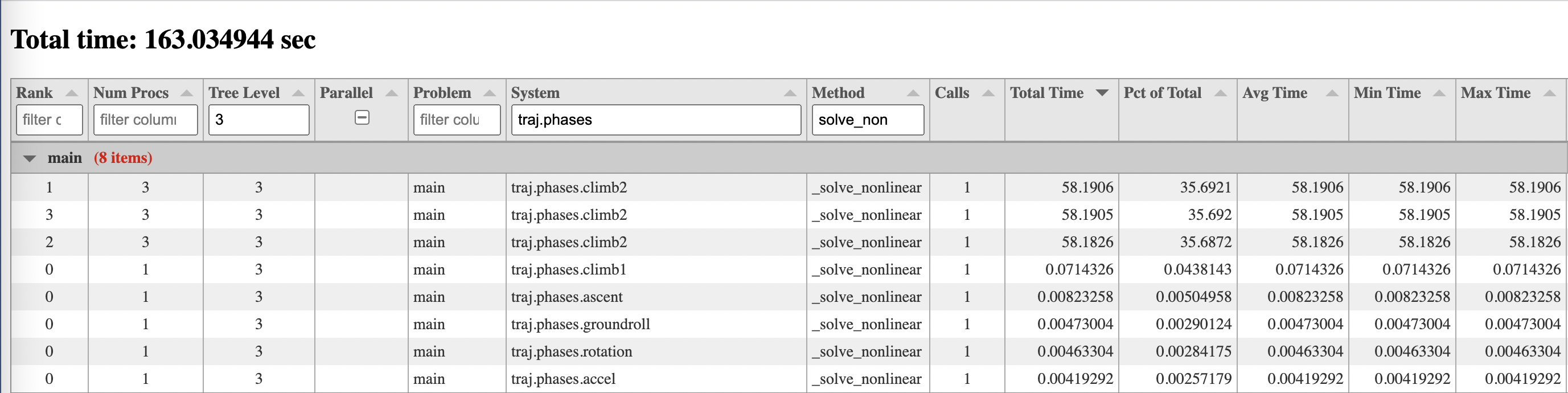Click the 0.0438143 Pct of Total value
The height and width of the screenshot is (393, 1568).
pyautogui.click(x=1198, y=270)
